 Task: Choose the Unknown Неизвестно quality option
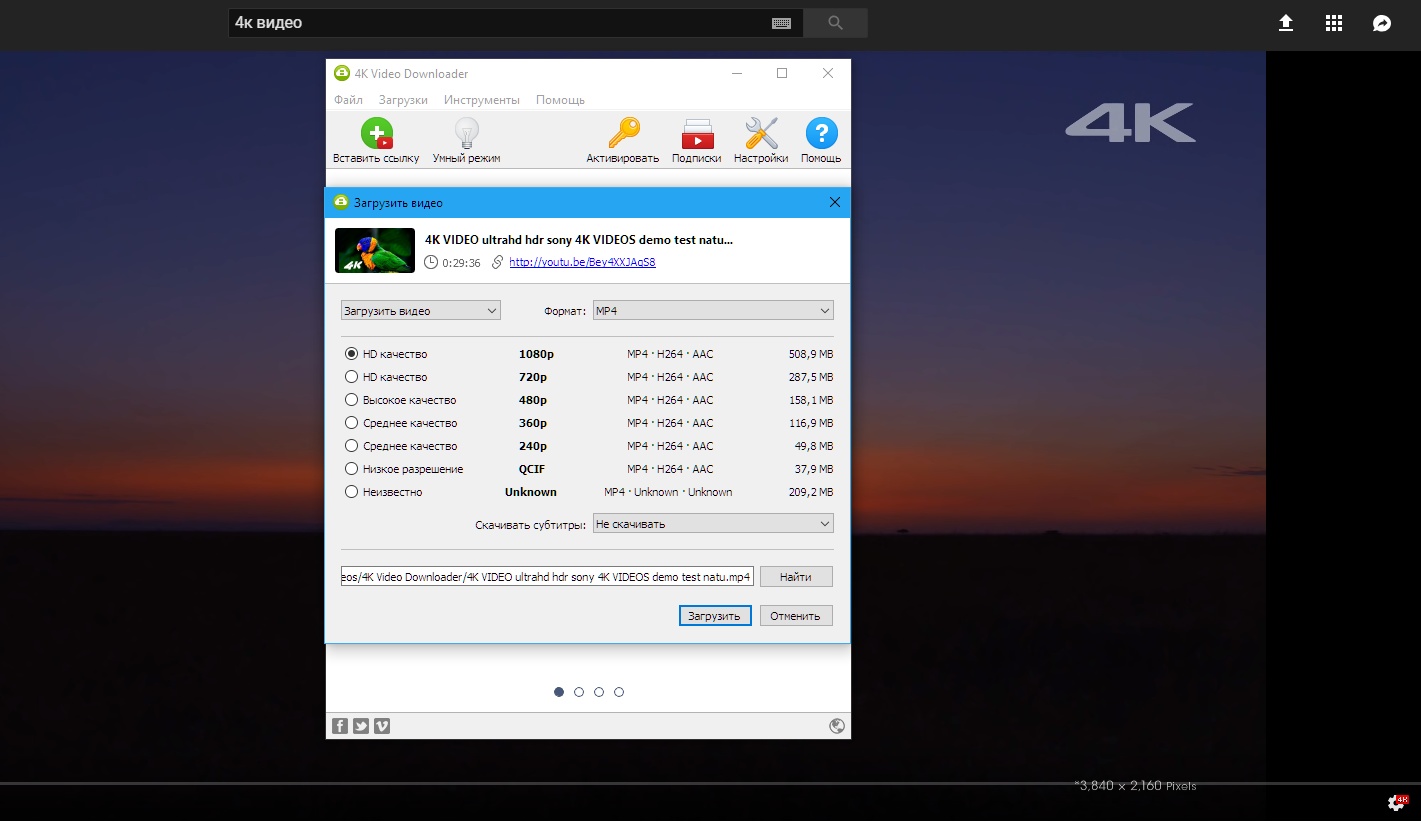coord(351,491)
